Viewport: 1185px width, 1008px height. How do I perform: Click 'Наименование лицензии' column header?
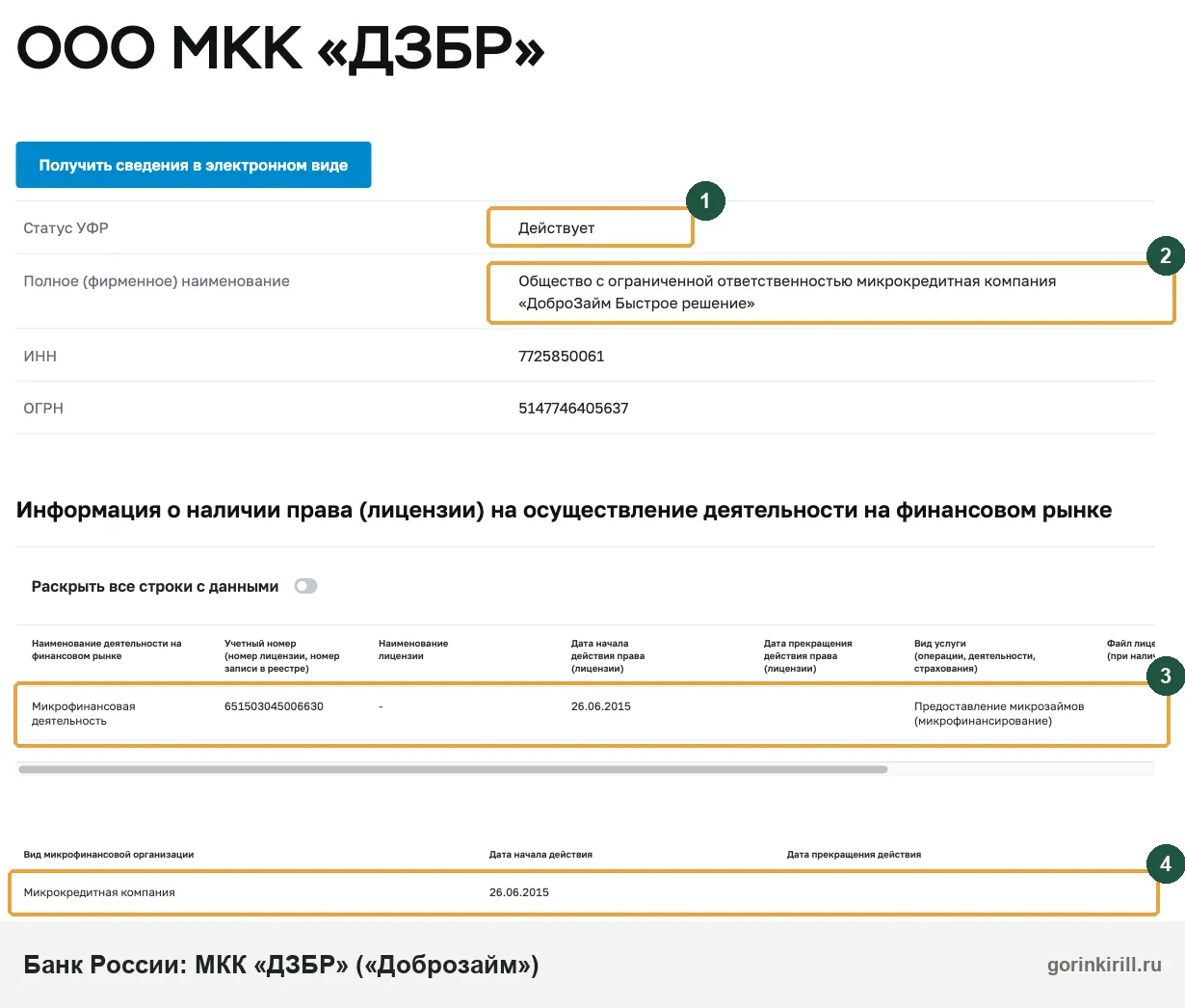[413, 650]
